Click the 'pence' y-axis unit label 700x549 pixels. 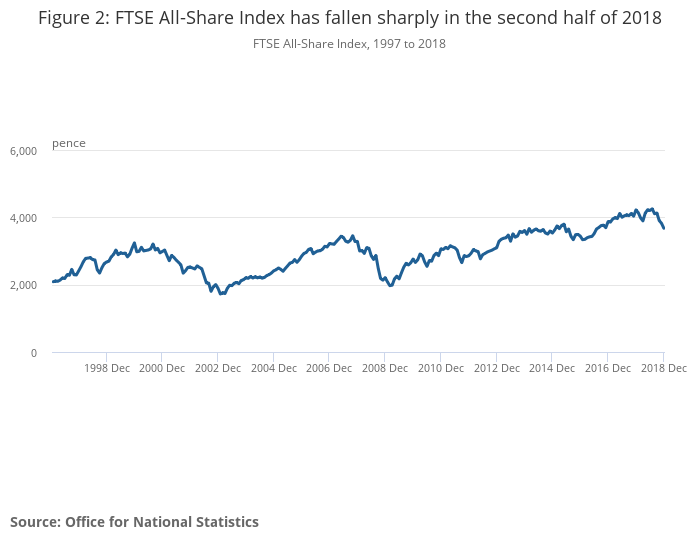coord(69,143)
